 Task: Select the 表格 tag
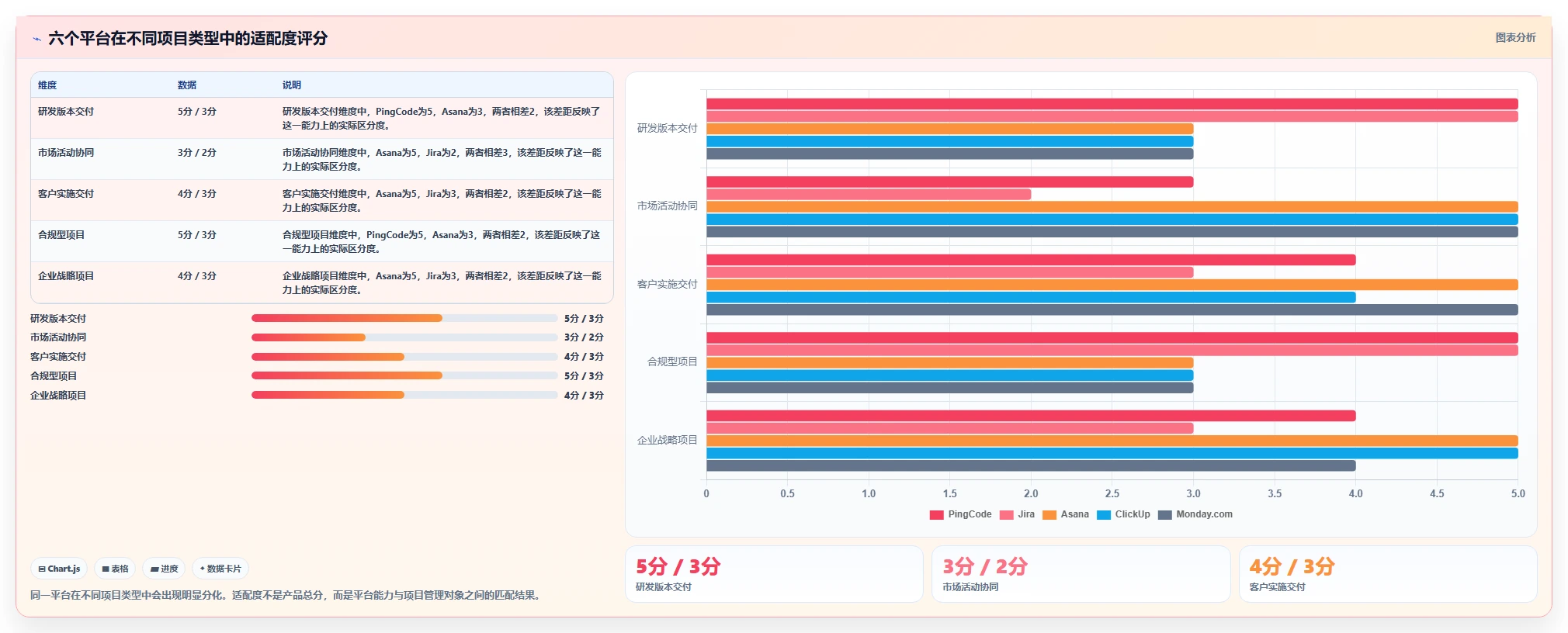pos(115,569)
